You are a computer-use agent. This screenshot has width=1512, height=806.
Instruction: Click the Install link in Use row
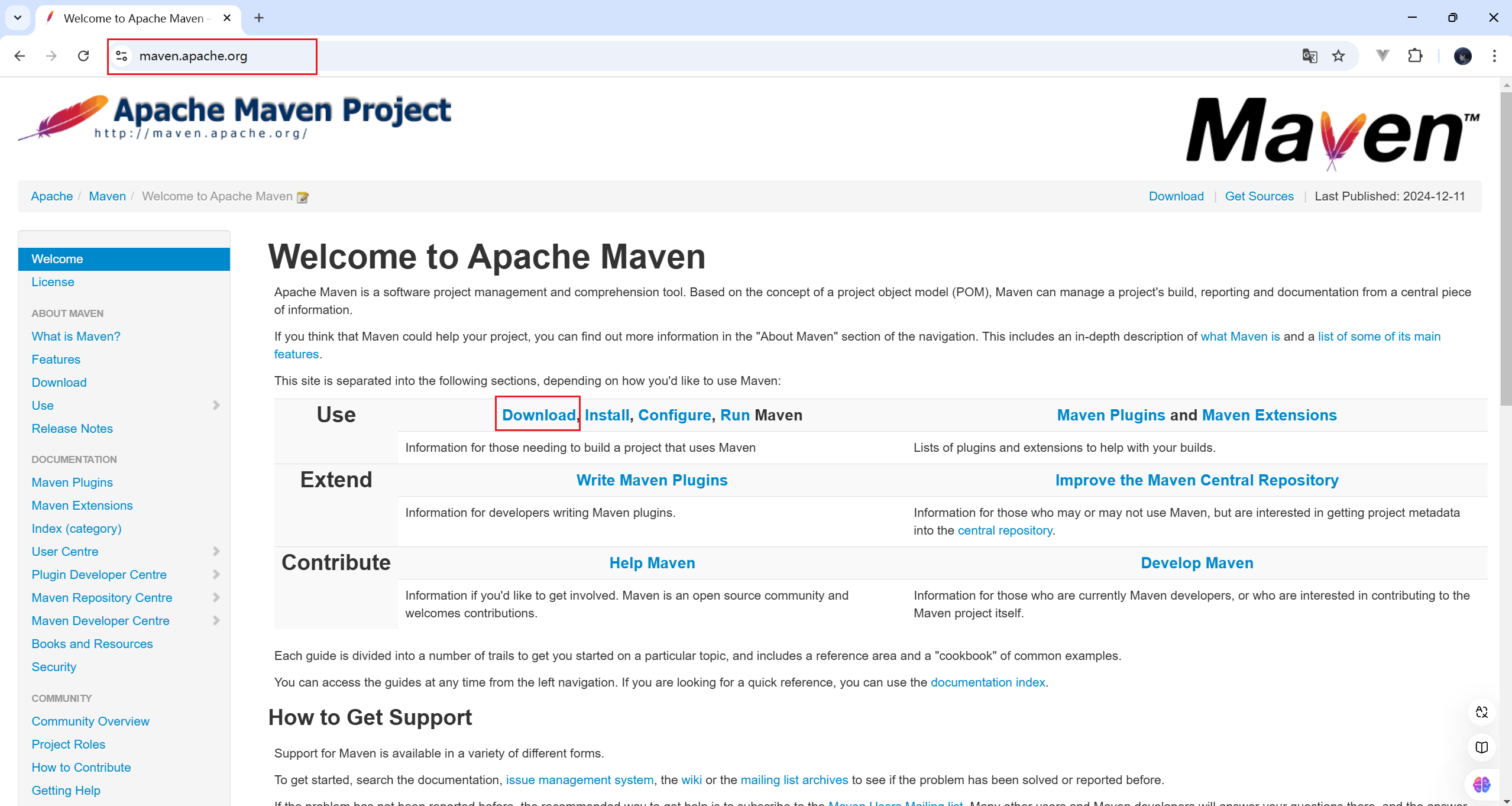click(607, 415)
